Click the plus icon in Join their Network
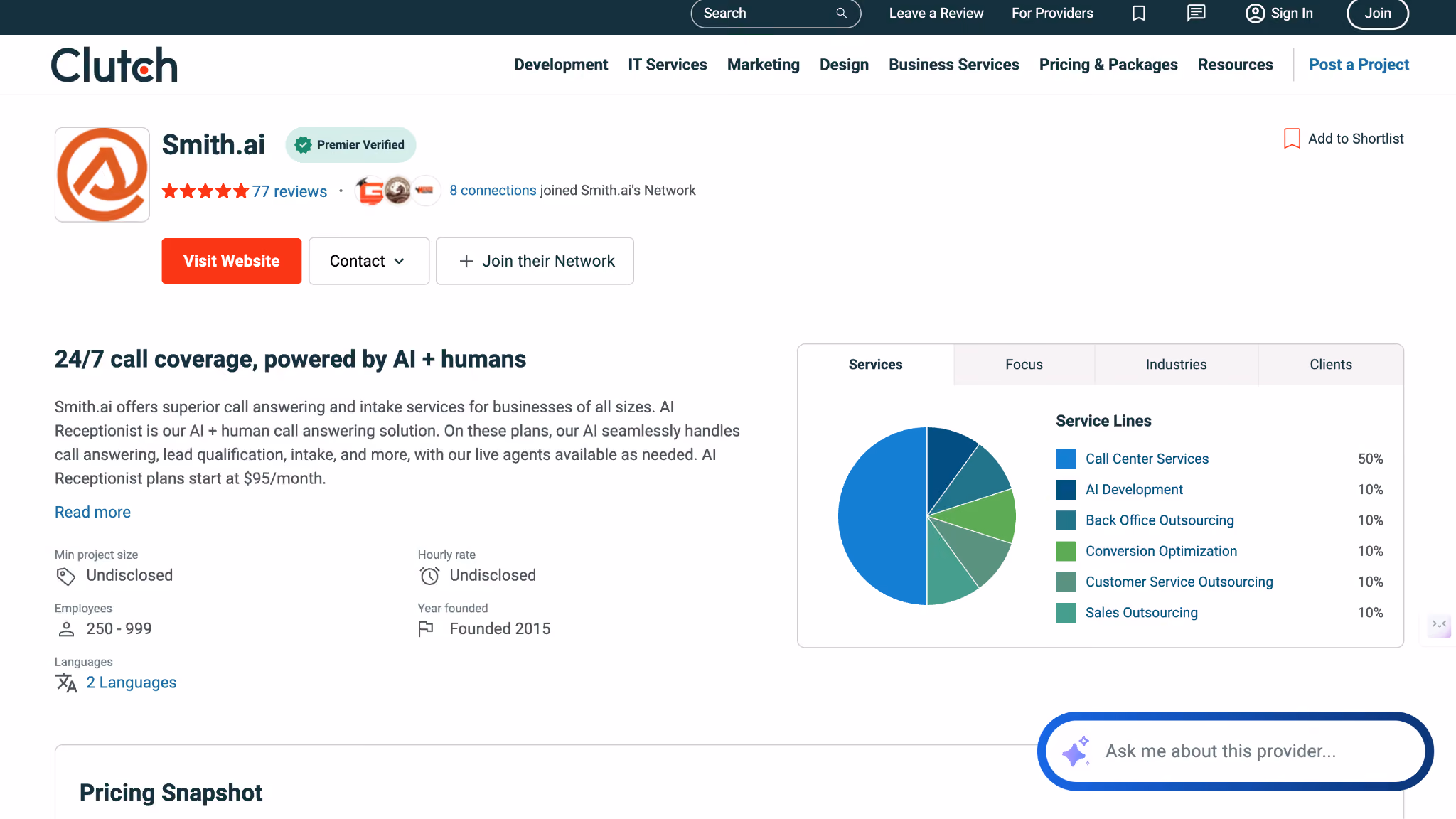The height and width of the screenshot is (819, 1456). tap(466, 262)
